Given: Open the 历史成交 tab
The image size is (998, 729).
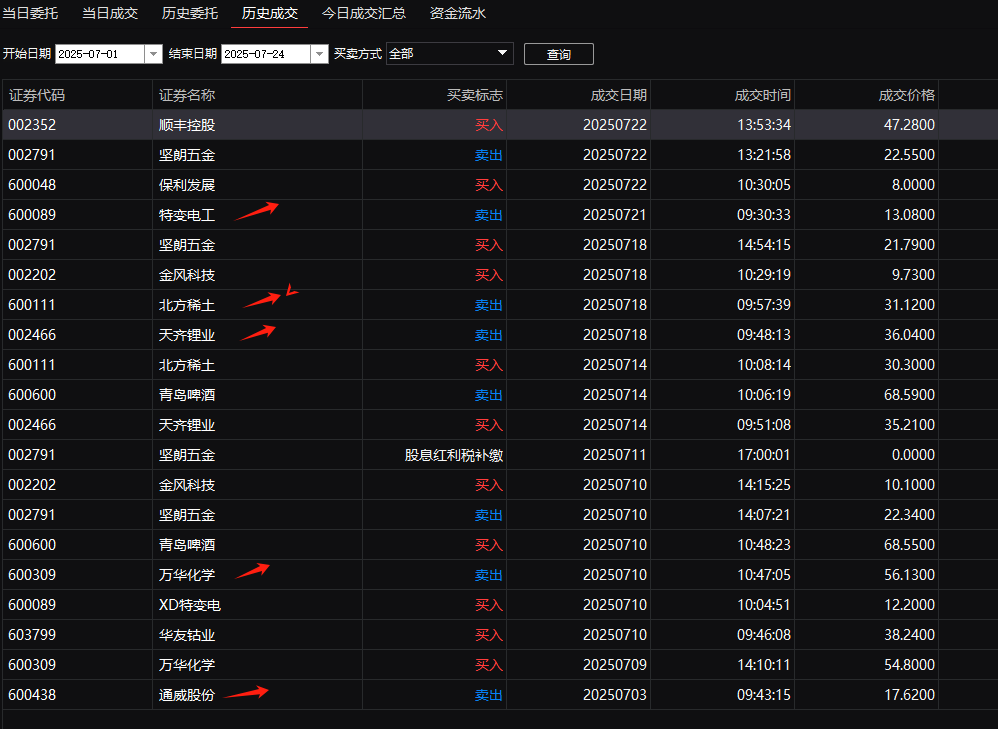Looking at the screenshot, I should 269,13.
